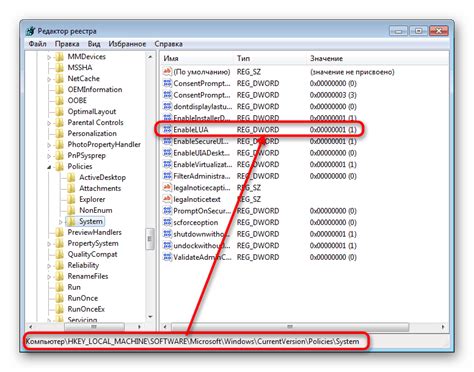Select the NonEnum folder icon
474x372 pixels.
point(71,210)
